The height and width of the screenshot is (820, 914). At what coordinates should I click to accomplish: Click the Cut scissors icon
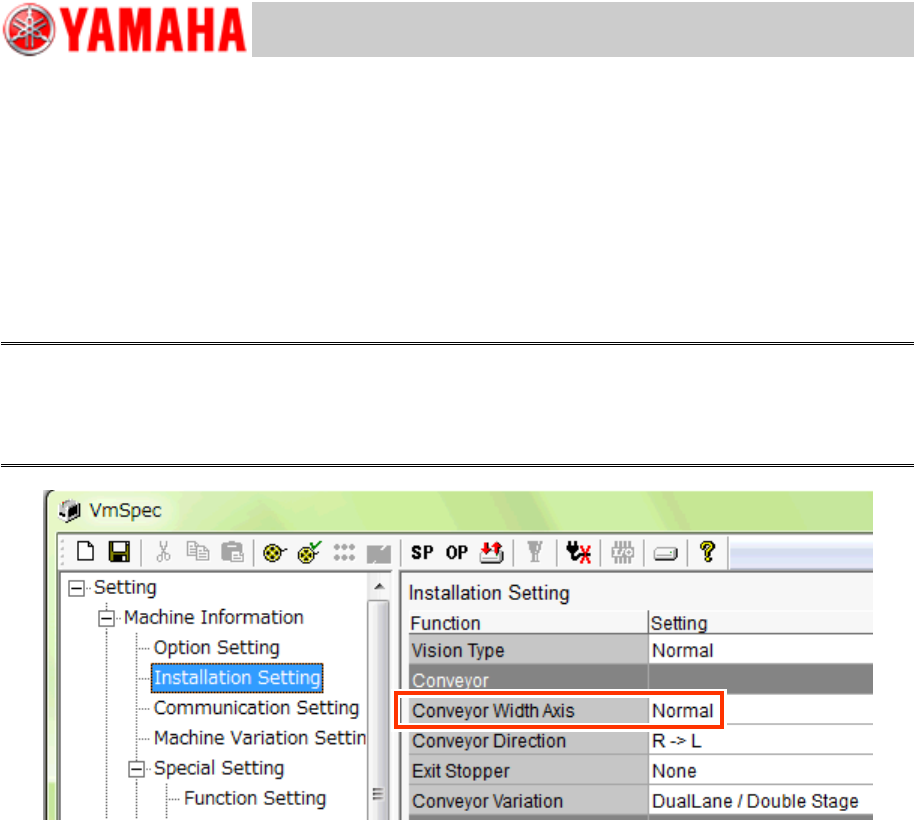(x=164, y=551)
